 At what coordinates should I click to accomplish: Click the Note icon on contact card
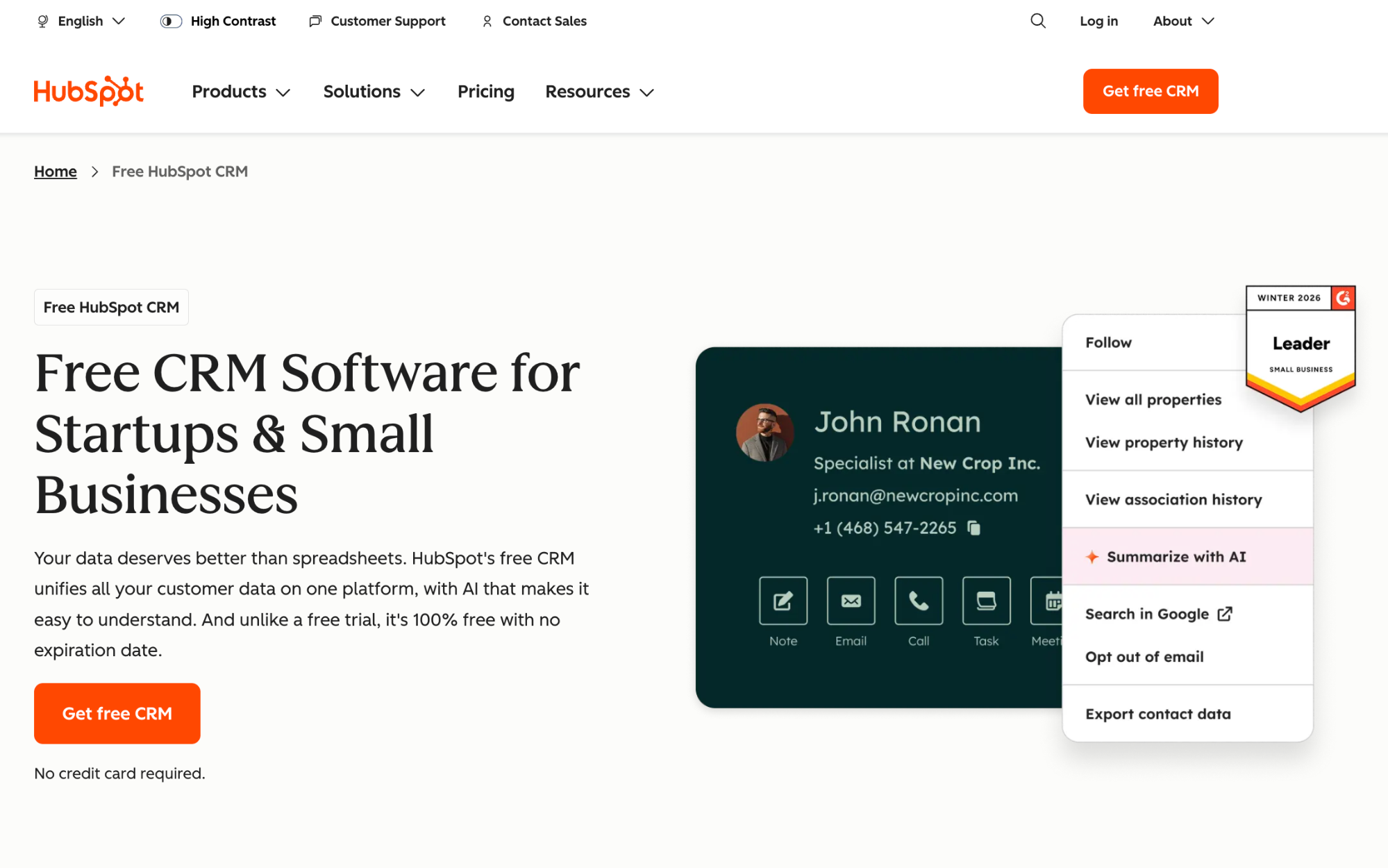(x=783, y=601)
